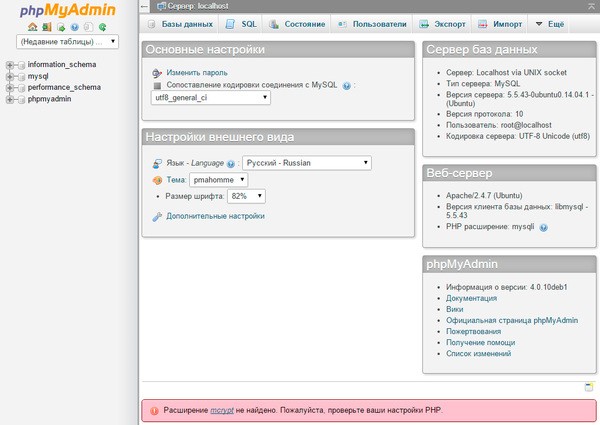Select information_schema database name

pos(62,65)
